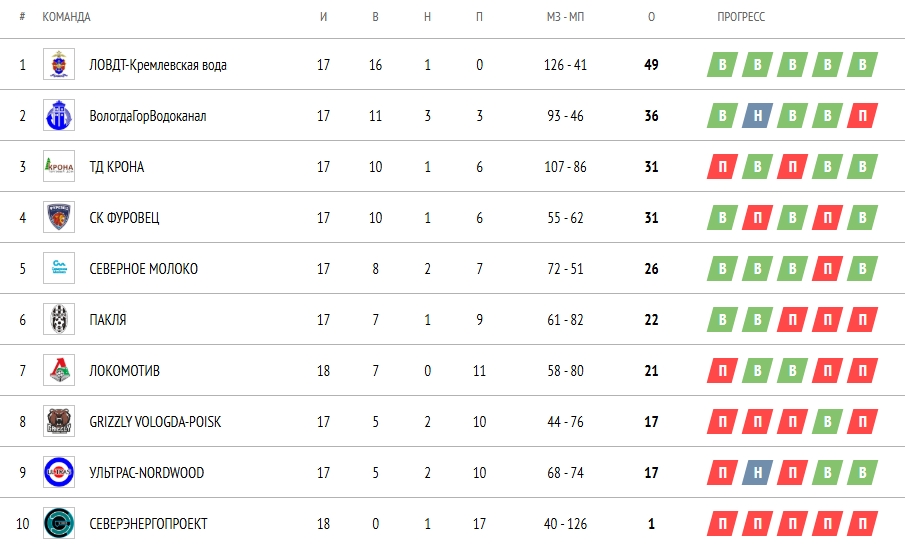Click the ПАКЛЯ team logo
This screenshot has height=544, width=905.
58,320
